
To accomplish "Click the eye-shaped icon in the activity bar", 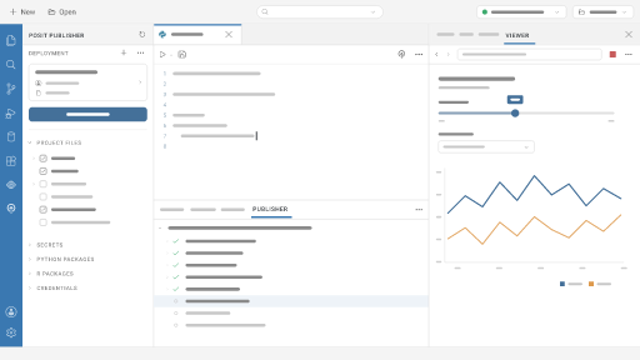I will coord(11,185).
